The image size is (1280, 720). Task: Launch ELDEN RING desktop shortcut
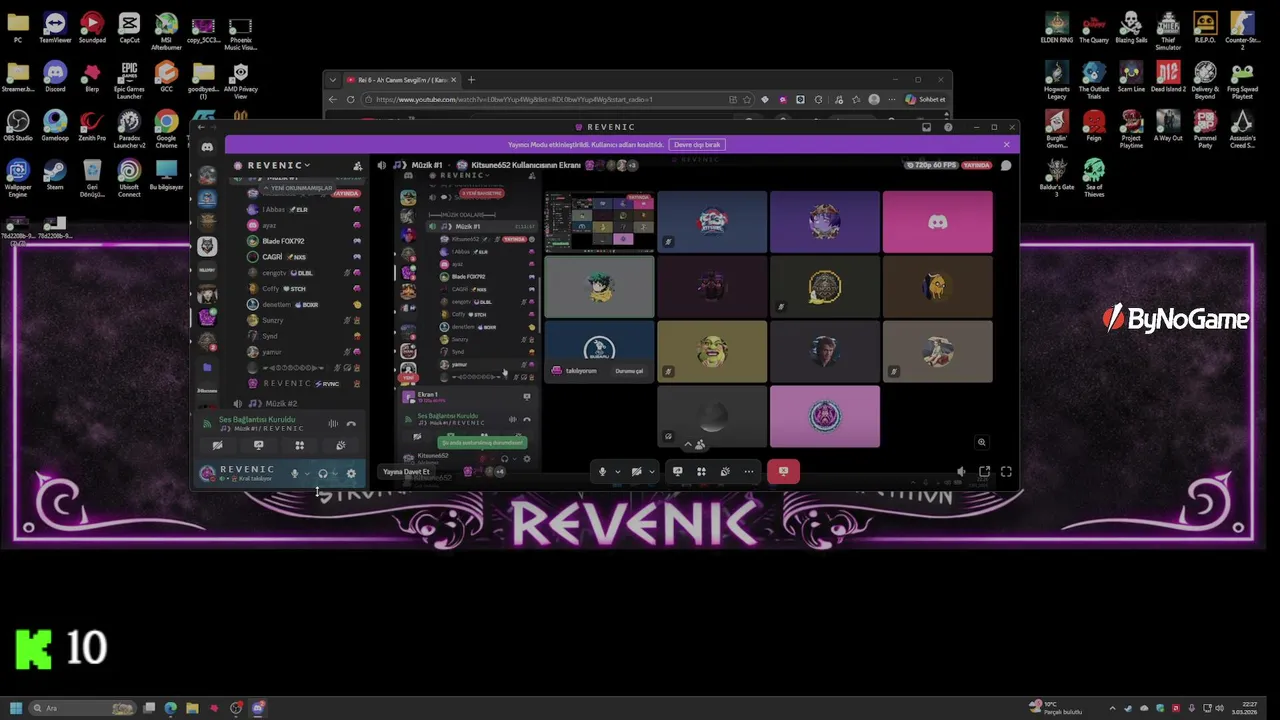(x=1057, y=27)
